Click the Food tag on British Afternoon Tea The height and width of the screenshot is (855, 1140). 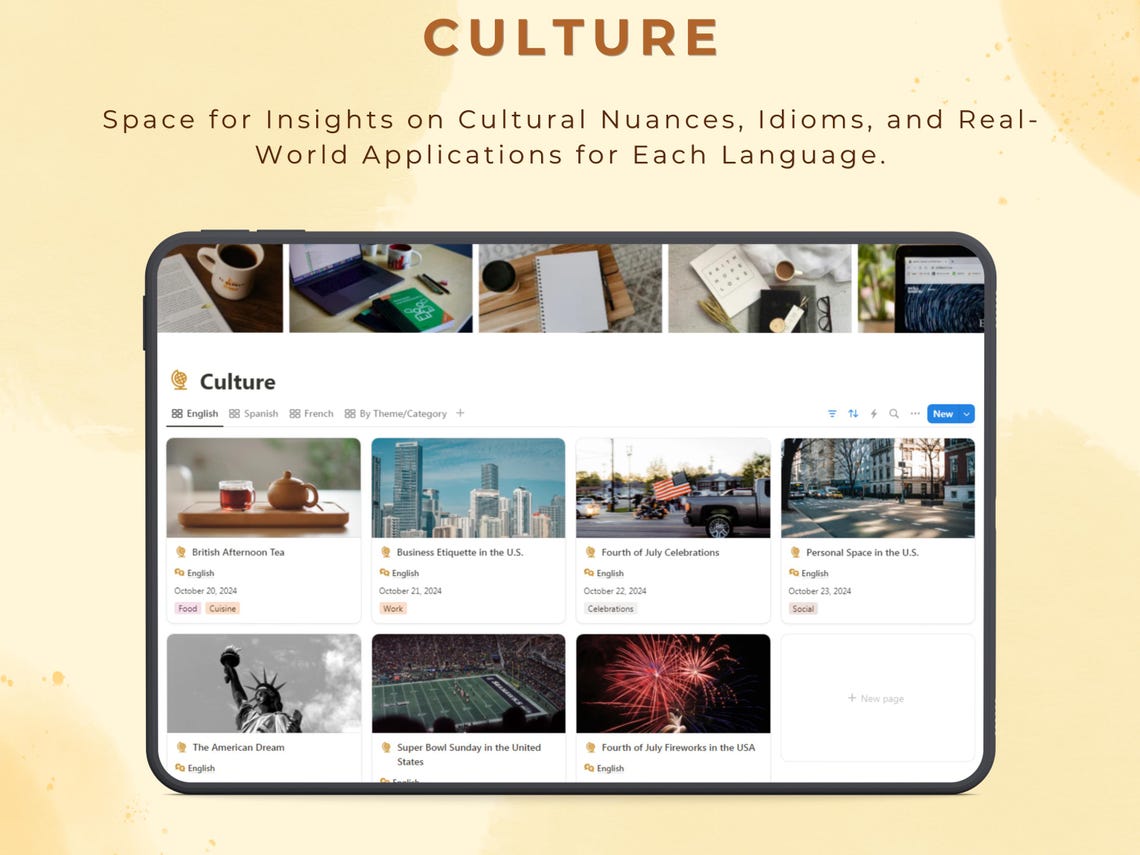pyautogui.click(x=188, y=609)
